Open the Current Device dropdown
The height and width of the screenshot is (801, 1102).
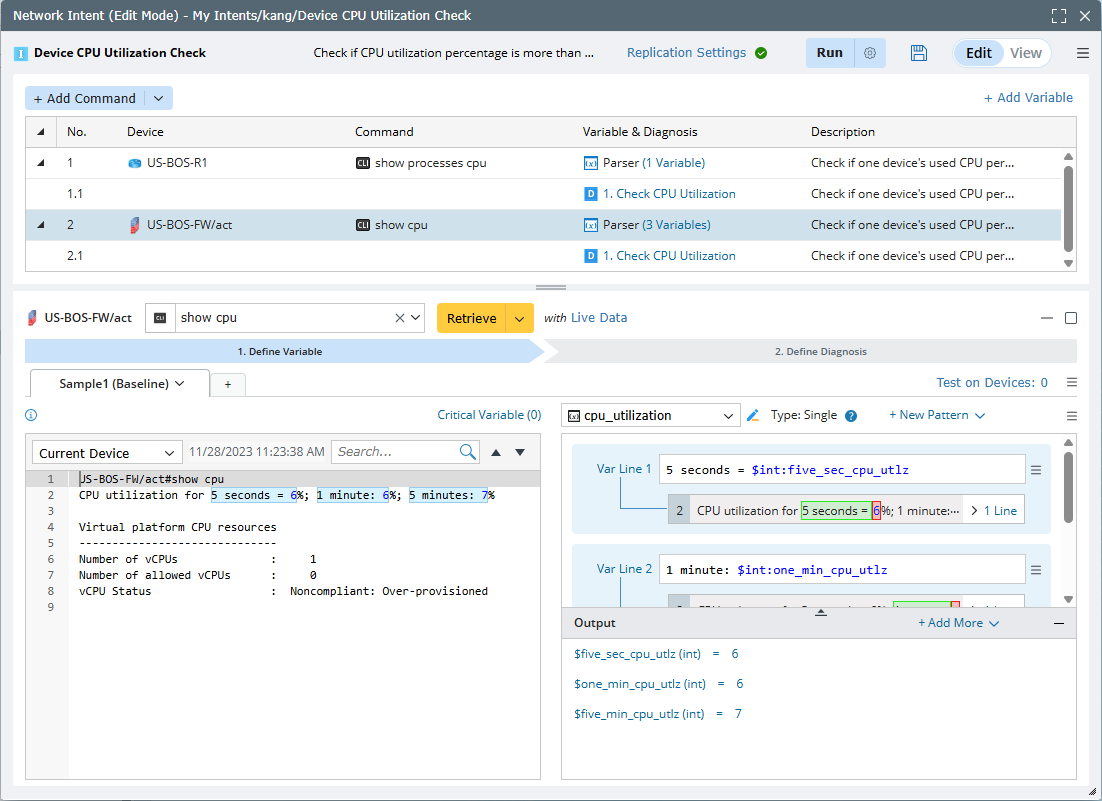[108, 453]
